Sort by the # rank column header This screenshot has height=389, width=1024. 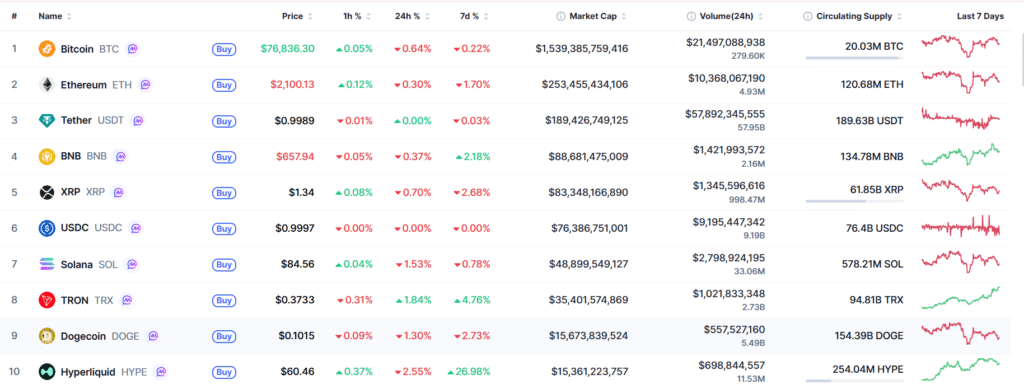14,16
